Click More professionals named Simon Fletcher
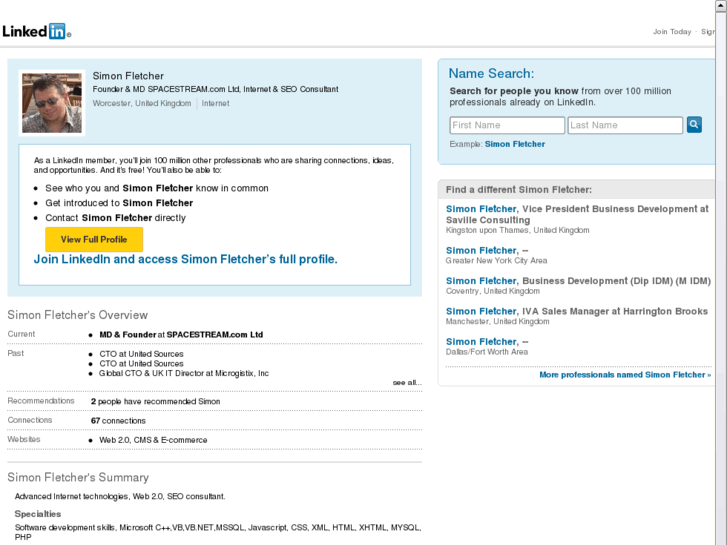The image size is (727, 545). point(625,375)
